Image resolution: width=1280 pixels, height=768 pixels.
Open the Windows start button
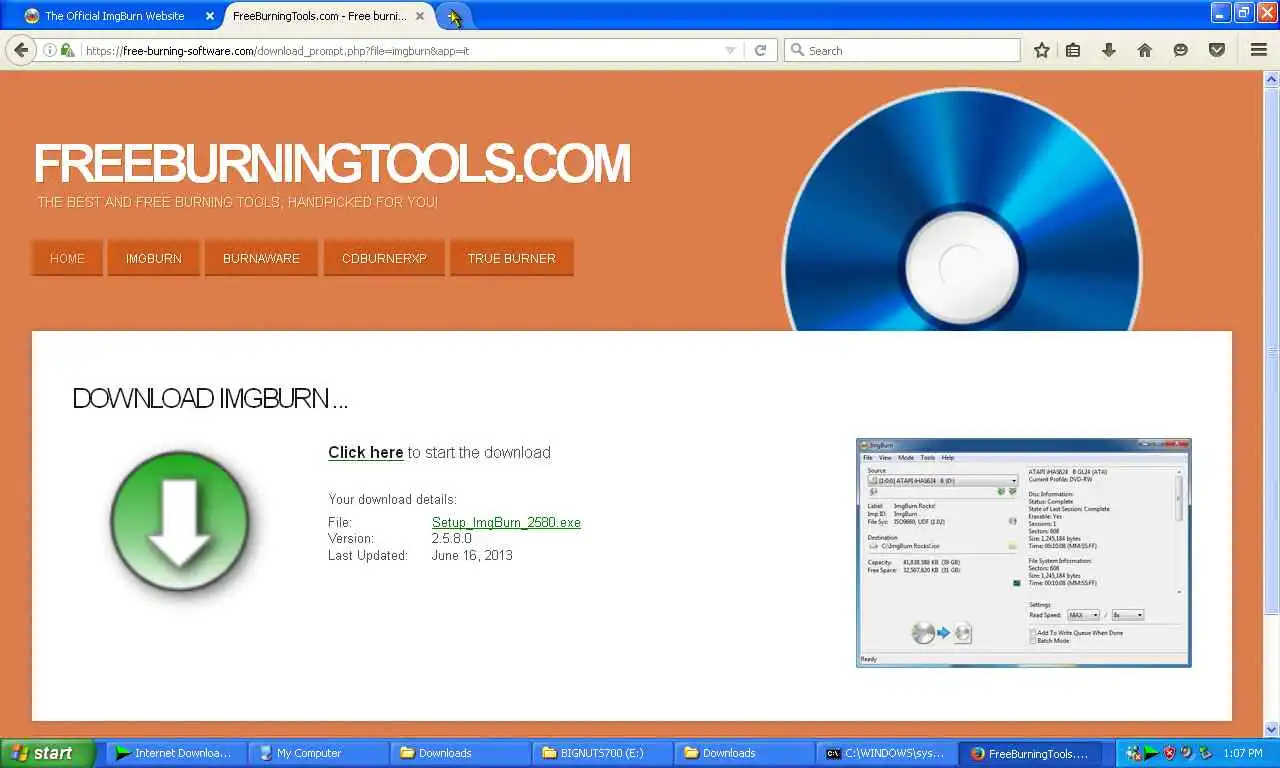click(x=47, y=753)
